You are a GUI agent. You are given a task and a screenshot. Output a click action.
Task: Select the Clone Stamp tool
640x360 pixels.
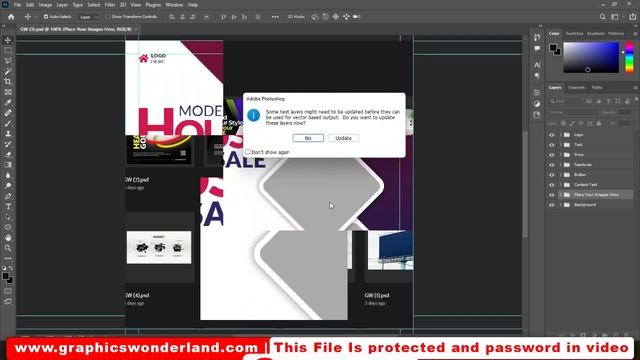point(8,134)
